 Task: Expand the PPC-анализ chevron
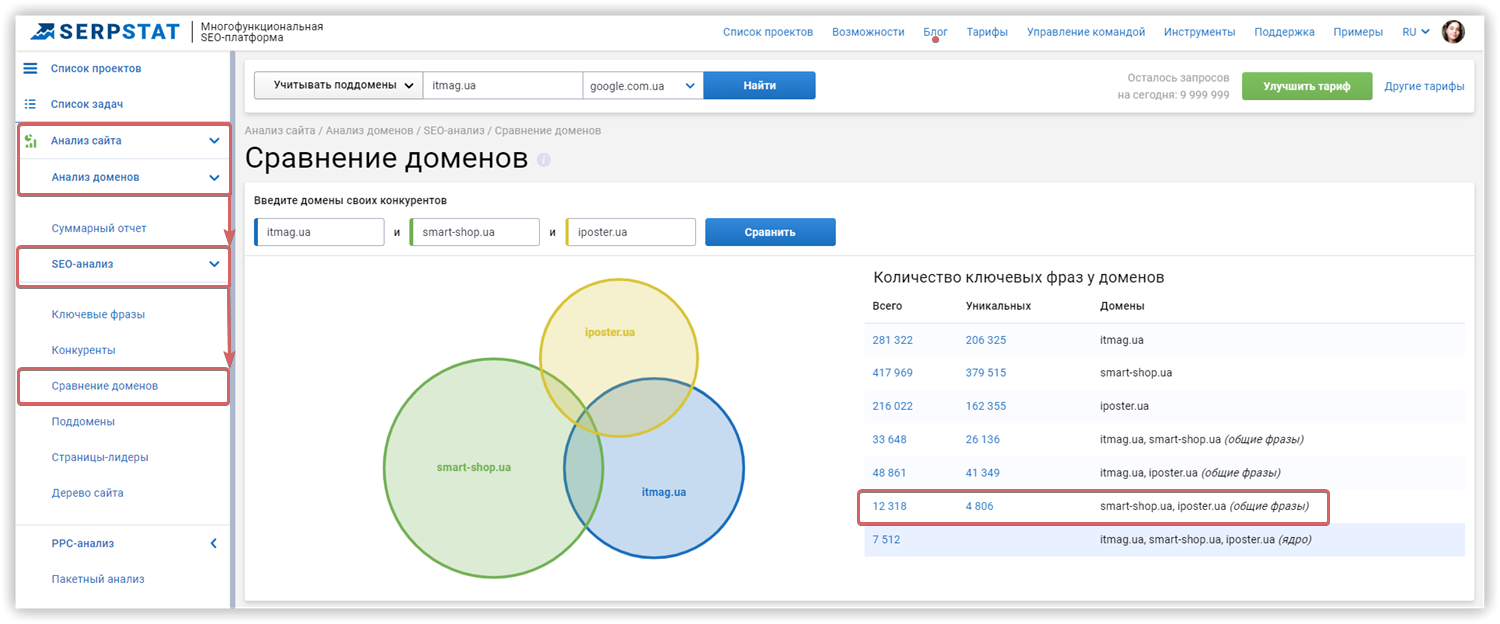[x=214, y=544]
